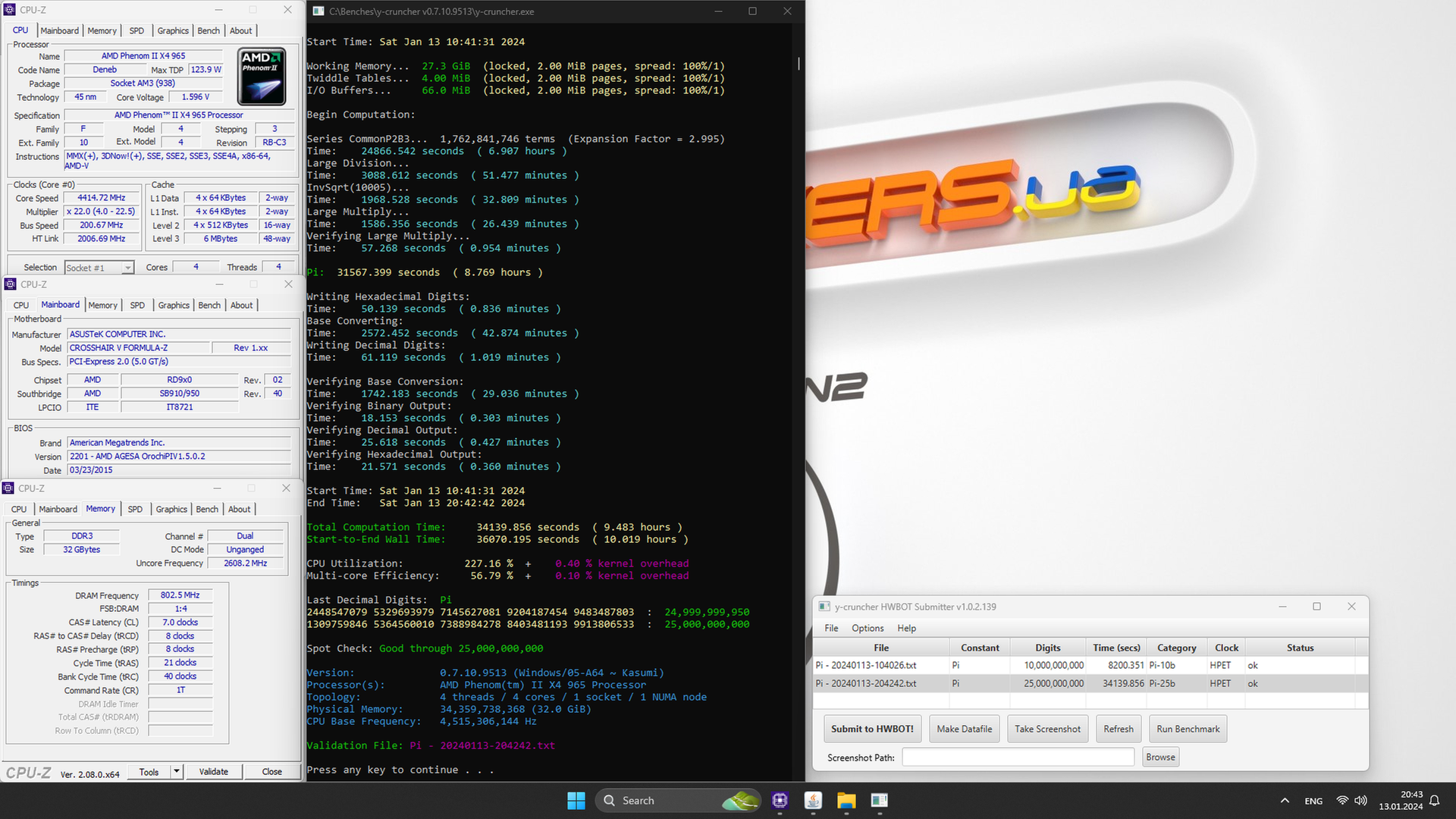
Task: Click the taskbar Search box
Action: coord(676,800)
